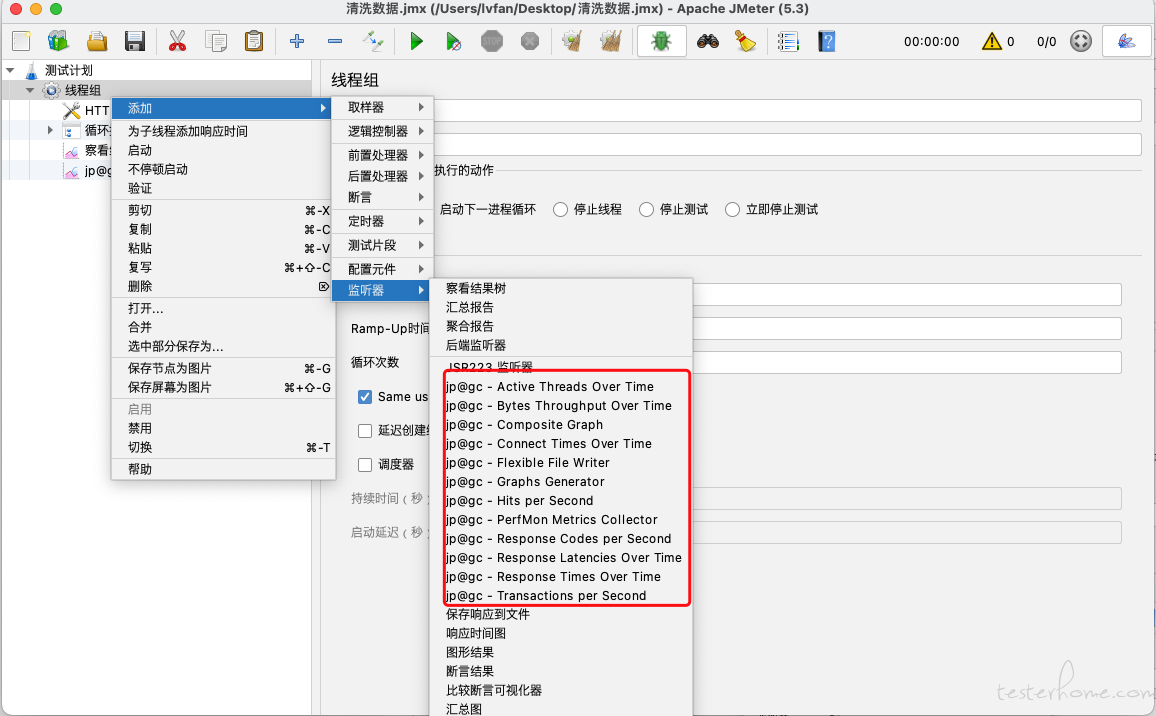Add jp@gc - Transactions per Second
This screenshot has height=716, width=1156.
tap(562, 596)
